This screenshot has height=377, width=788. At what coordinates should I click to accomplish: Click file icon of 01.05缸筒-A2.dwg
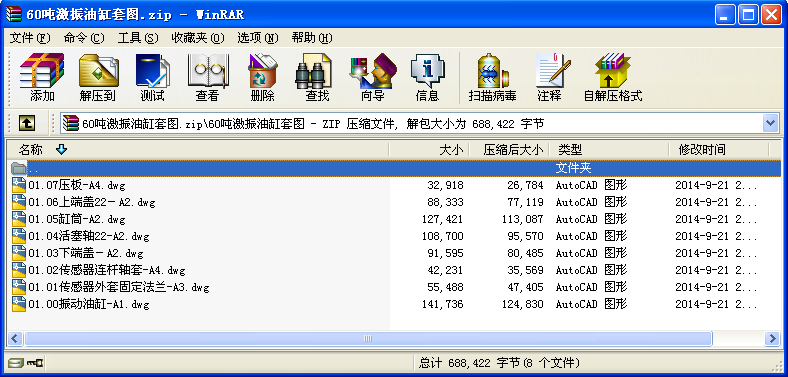pos(19,219)
